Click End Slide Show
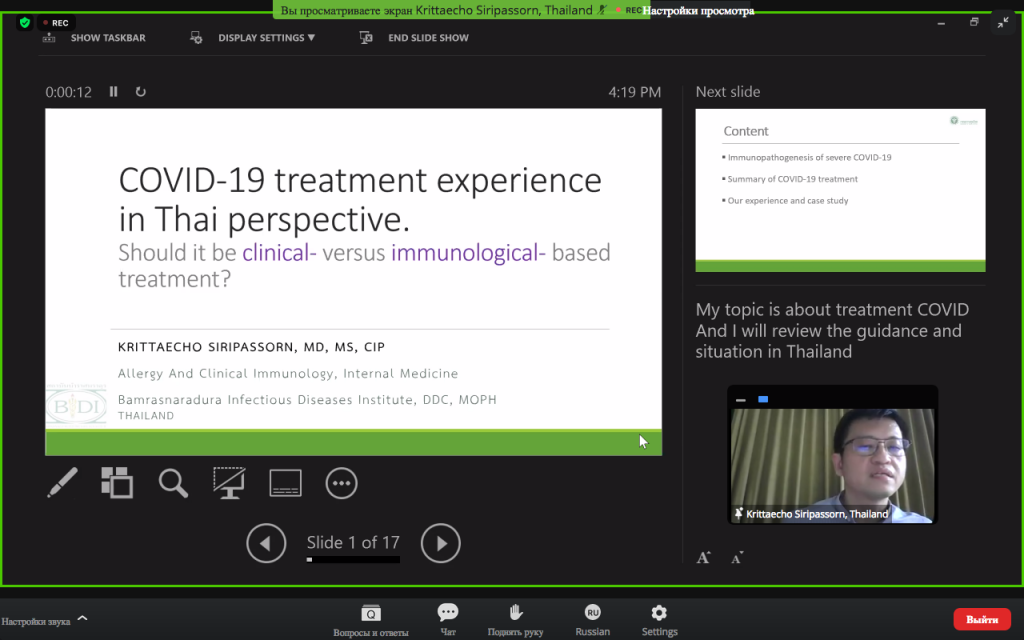The height and width of the screenshot is (640, 1024). [x=414, y=38]
